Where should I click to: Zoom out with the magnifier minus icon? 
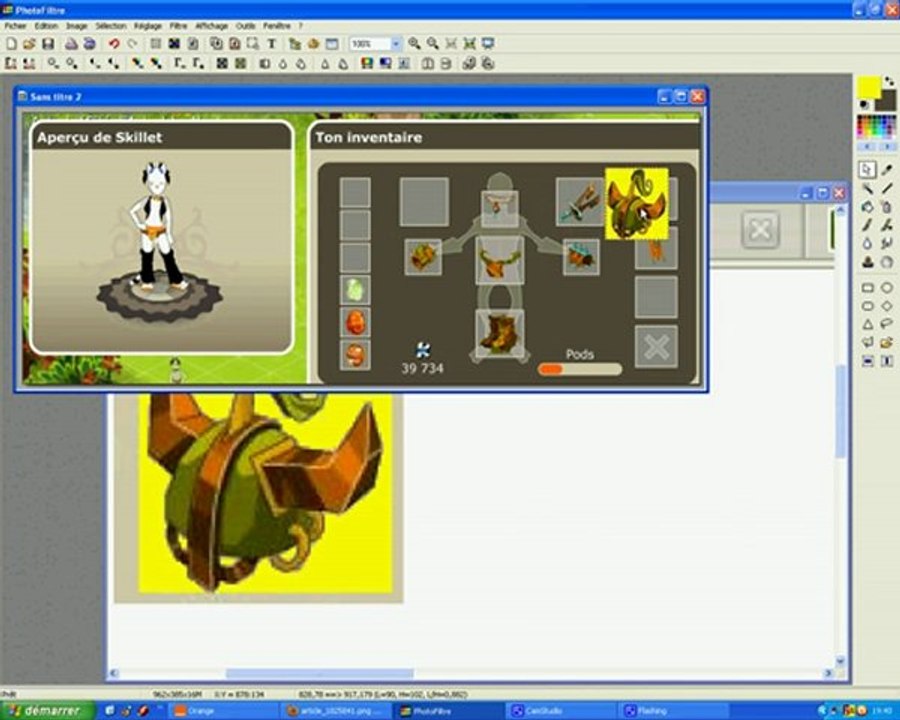point(432,44)
